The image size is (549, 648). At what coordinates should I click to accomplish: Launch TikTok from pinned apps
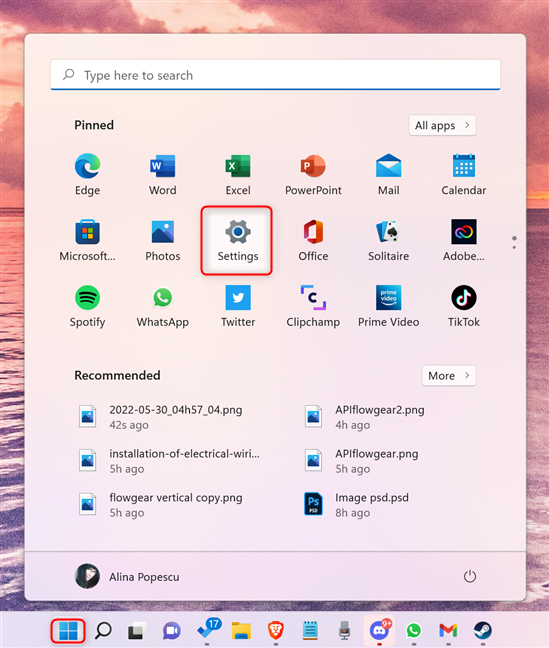point(463,306)
